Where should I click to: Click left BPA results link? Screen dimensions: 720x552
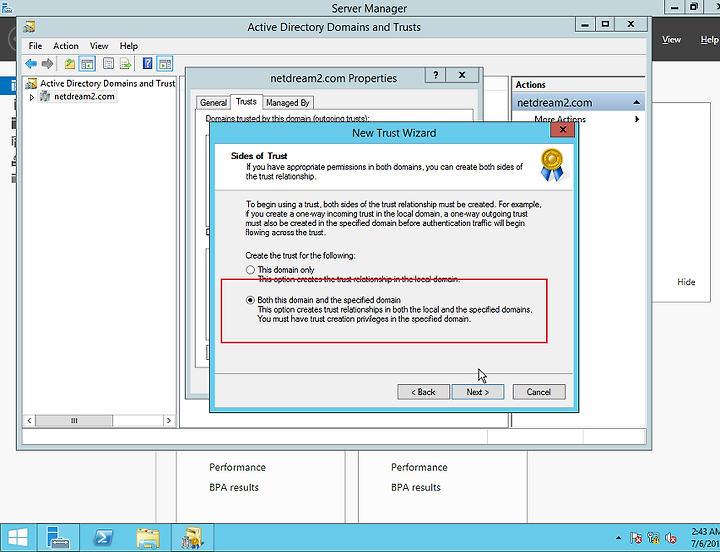coord(234,487)
